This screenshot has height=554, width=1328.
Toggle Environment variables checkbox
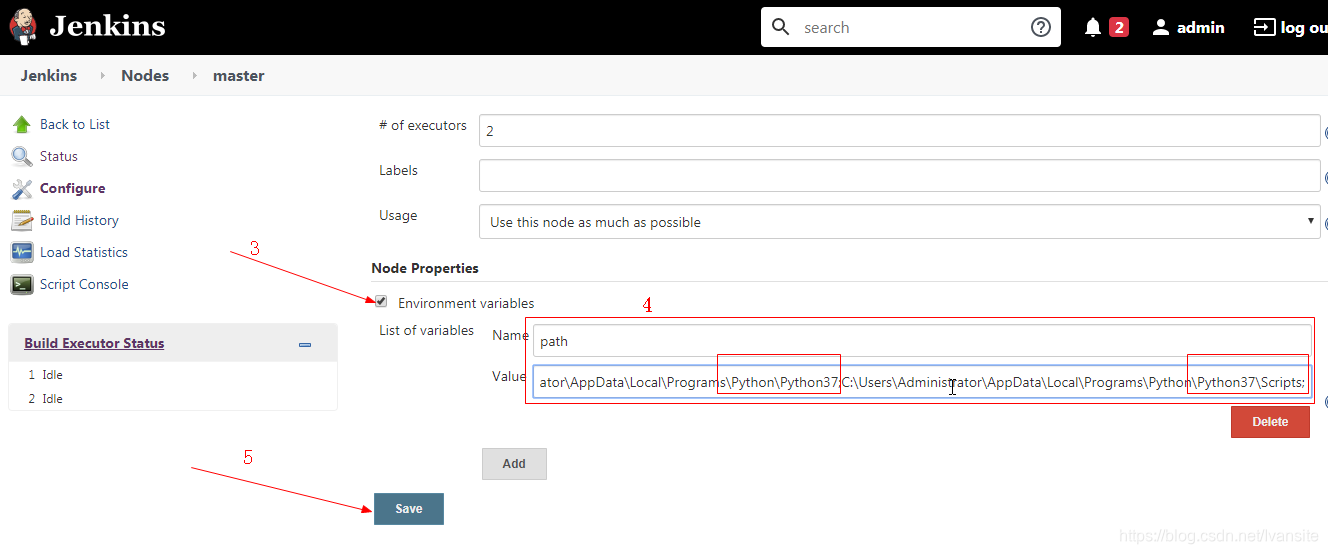point(381,301)
